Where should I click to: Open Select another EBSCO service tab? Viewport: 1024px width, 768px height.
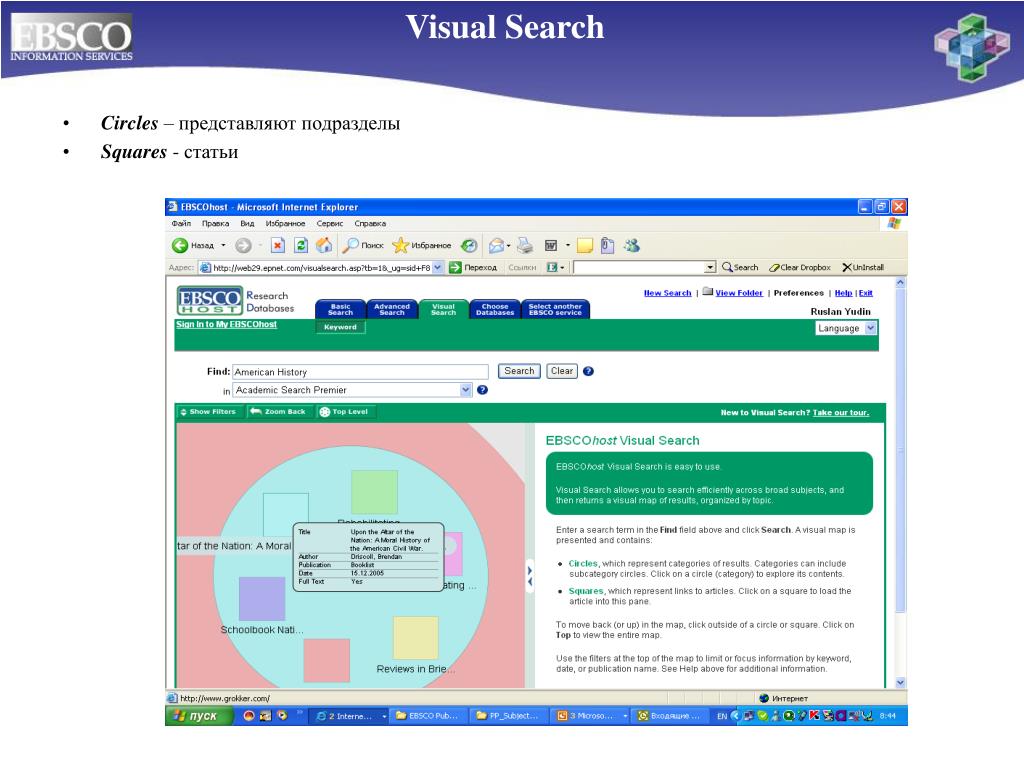click(x=555, y=310)
